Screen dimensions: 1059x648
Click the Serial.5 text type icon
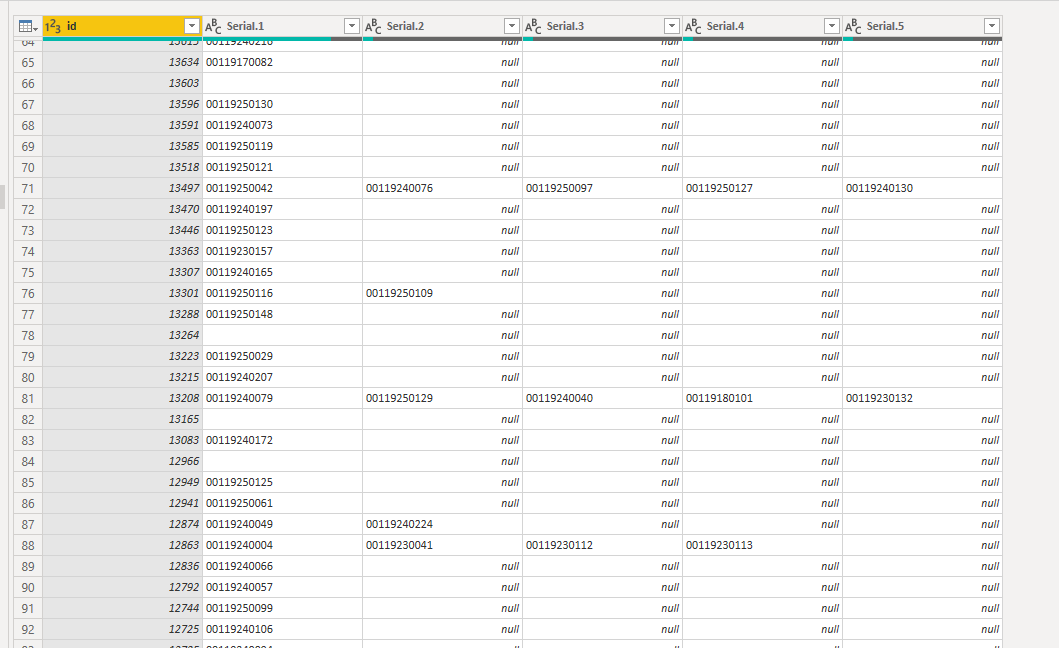pos(854,26)
